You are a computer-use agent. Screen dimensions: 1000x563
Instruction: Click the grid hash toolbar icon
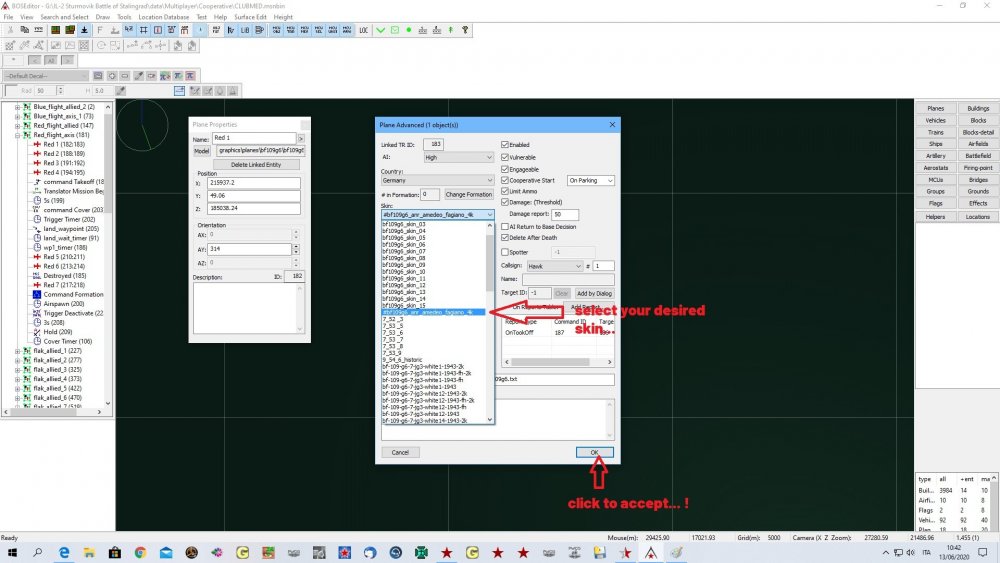pyautogui.click(x=145, y=31)
